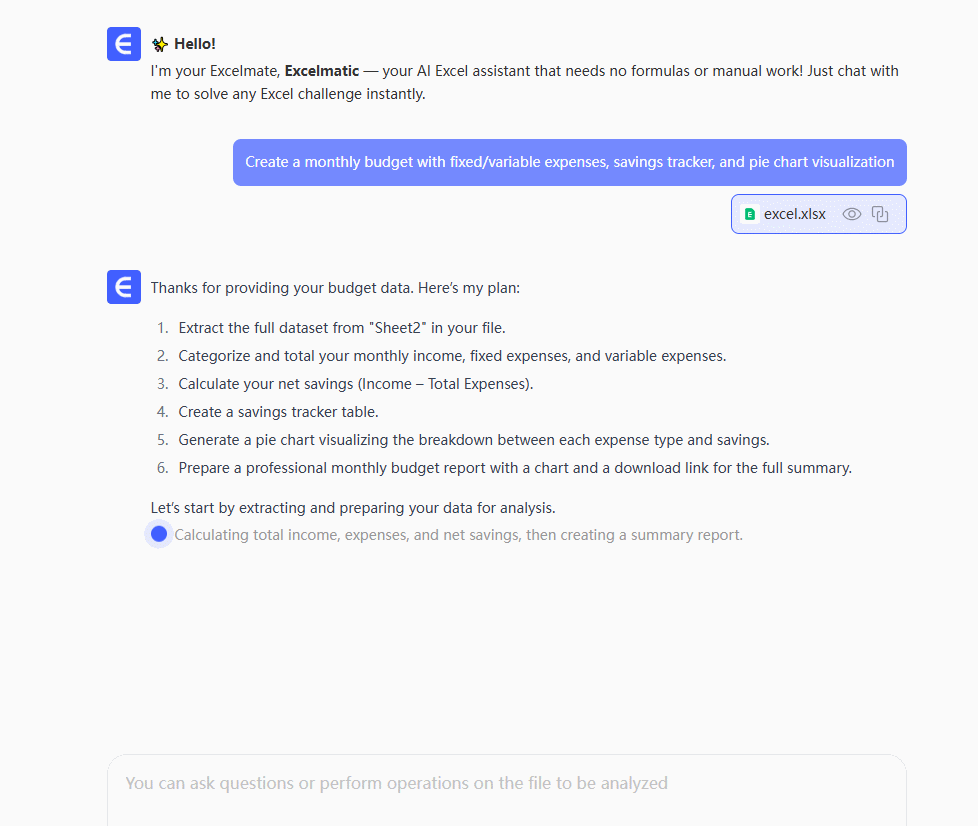
Task: Click plan step 2 categorize and total
Action: (451, 356)
